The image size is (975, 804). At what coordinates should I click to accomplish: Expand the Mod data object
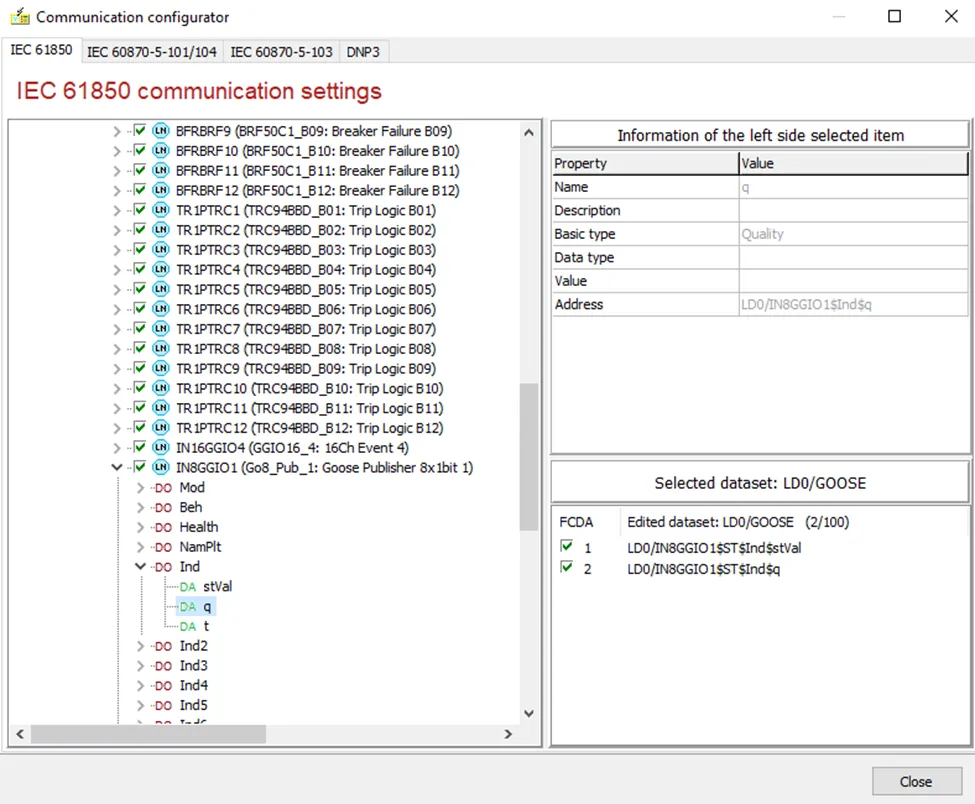pos(141,487)
